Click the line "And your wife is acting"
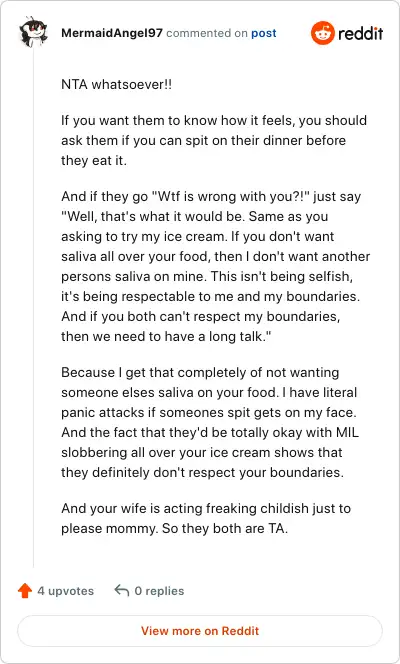 [206, 508]
